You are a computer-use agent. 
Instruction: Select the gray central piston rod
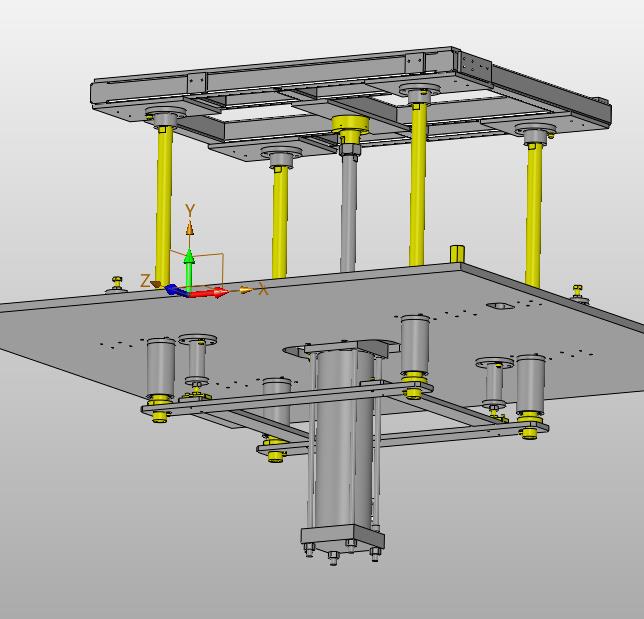[349, 214]
